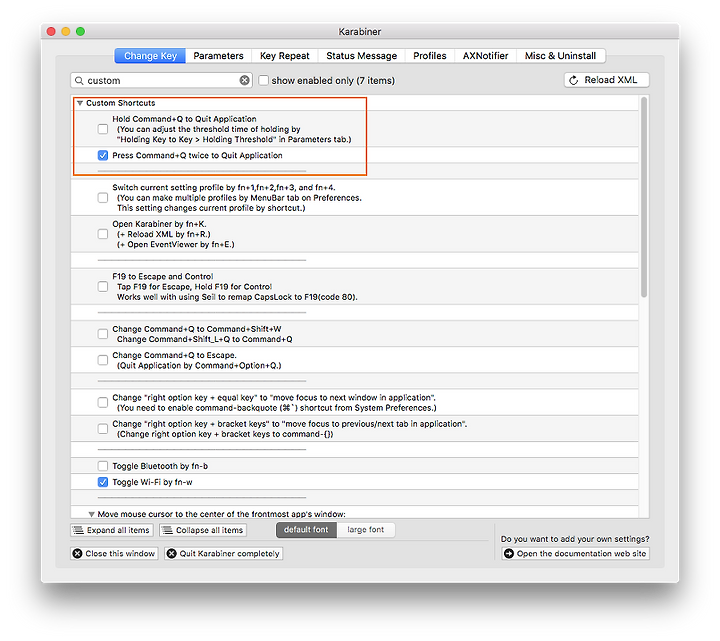Click the "Custom Shortcuts" heading text
The height and width of the screenshot is (641, 720).
[x=121, y=103]
